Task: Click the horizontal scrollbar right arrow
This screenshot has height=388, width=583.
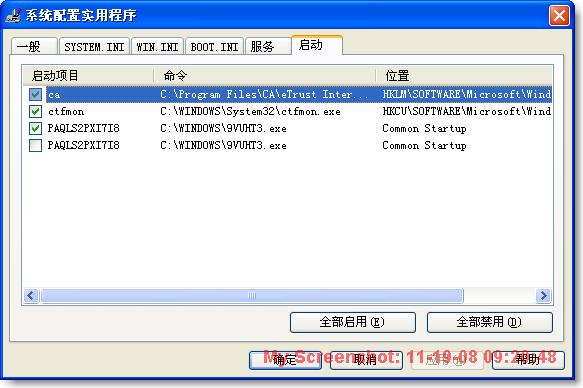Action: click(x=543, y=296)
